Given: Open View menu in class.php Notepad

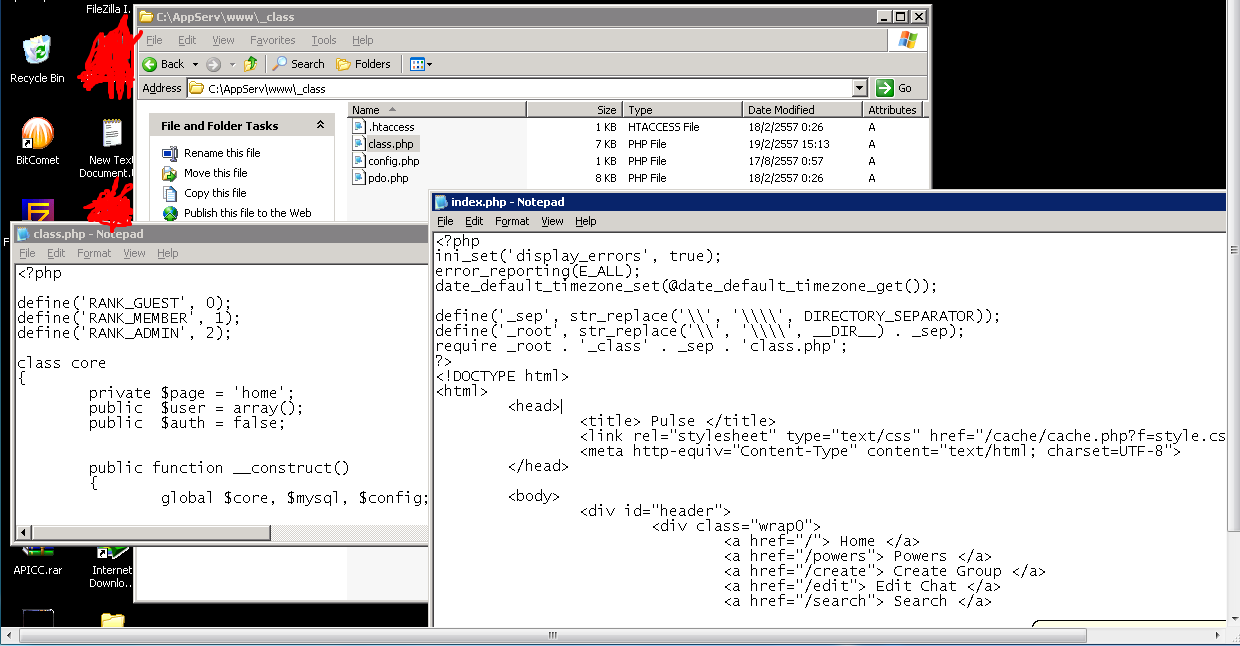Looking at the screenshot, I should pyautogui.click(x=134, y=253).
